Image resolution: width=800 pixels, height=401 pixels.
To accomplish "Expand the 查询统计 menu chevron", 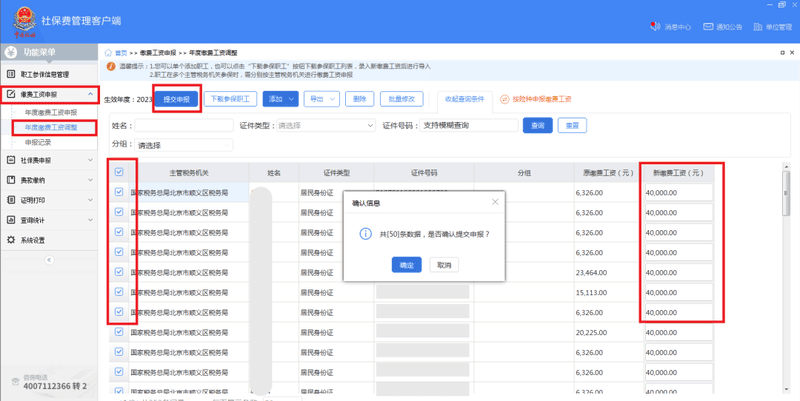I will 90,220.
